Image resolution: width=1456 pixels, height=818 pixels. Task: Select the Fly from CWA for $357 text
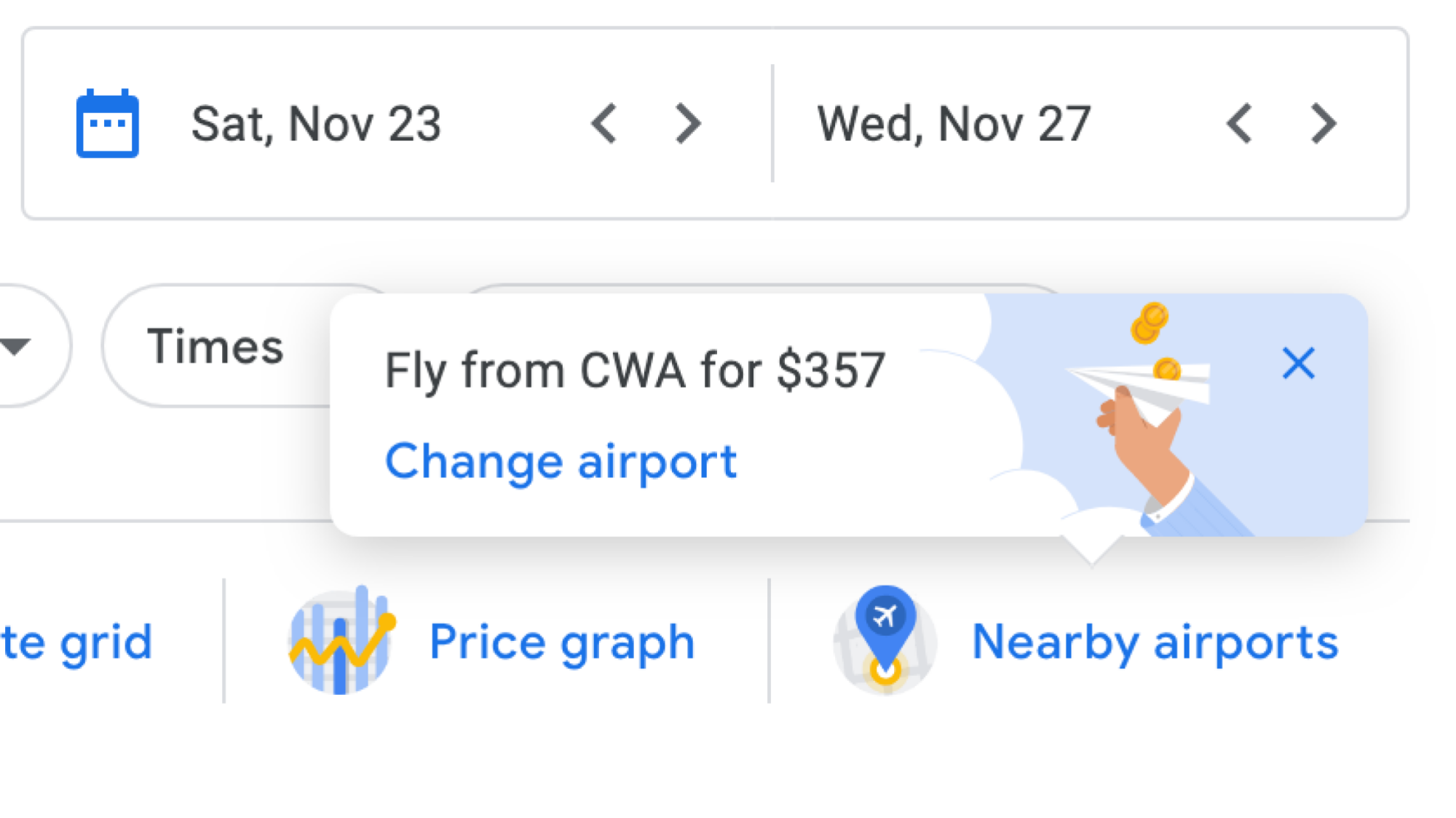[635, 370]
